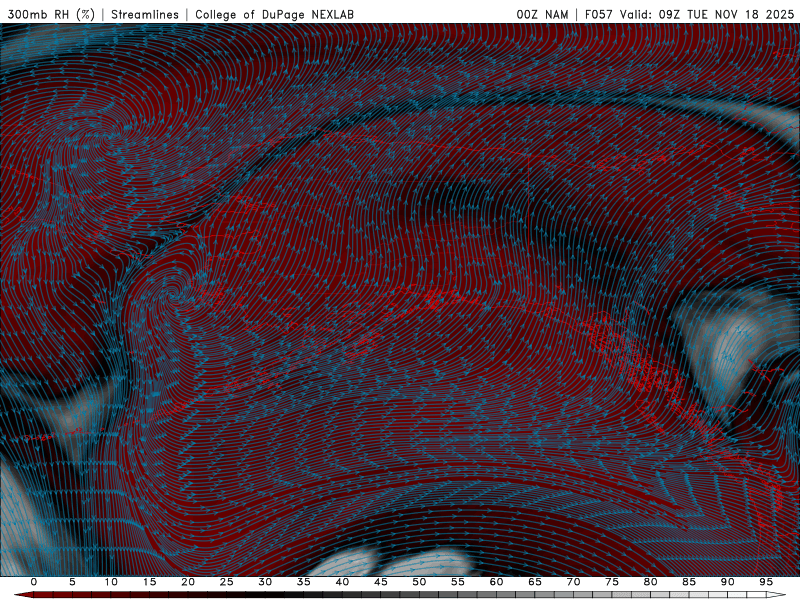The image size is (800, 600).
Task: Click the colorbar label "55"
Action: click(458, 582)
